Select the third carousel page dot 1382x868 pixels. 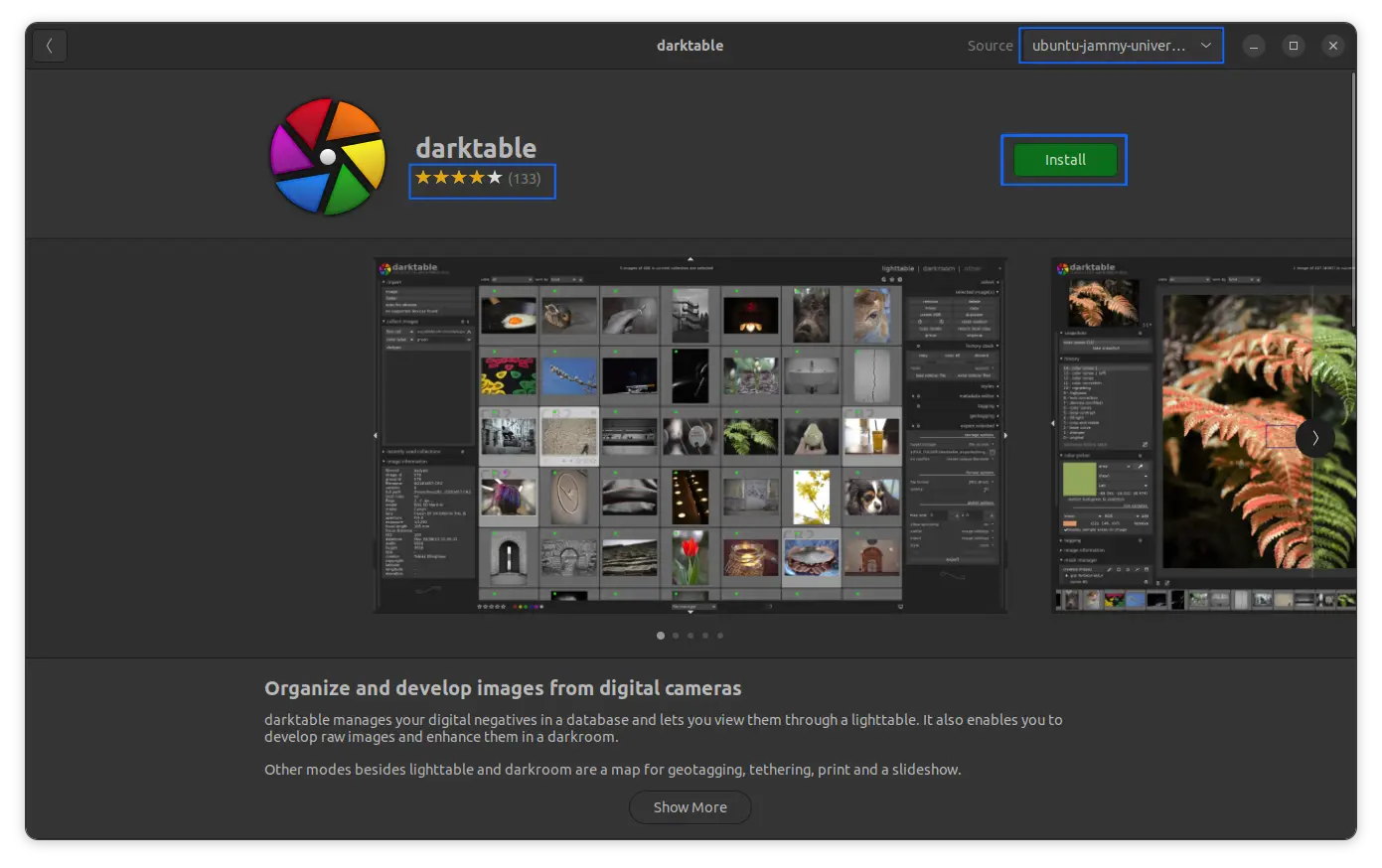coord(691,636)
